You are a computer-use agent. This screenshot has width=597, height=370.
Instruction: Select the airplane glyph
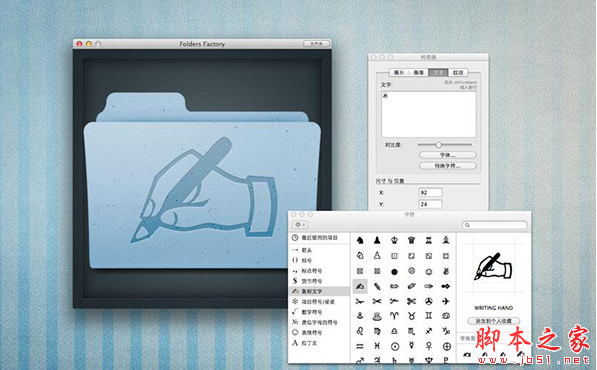[x=446, y=301]
